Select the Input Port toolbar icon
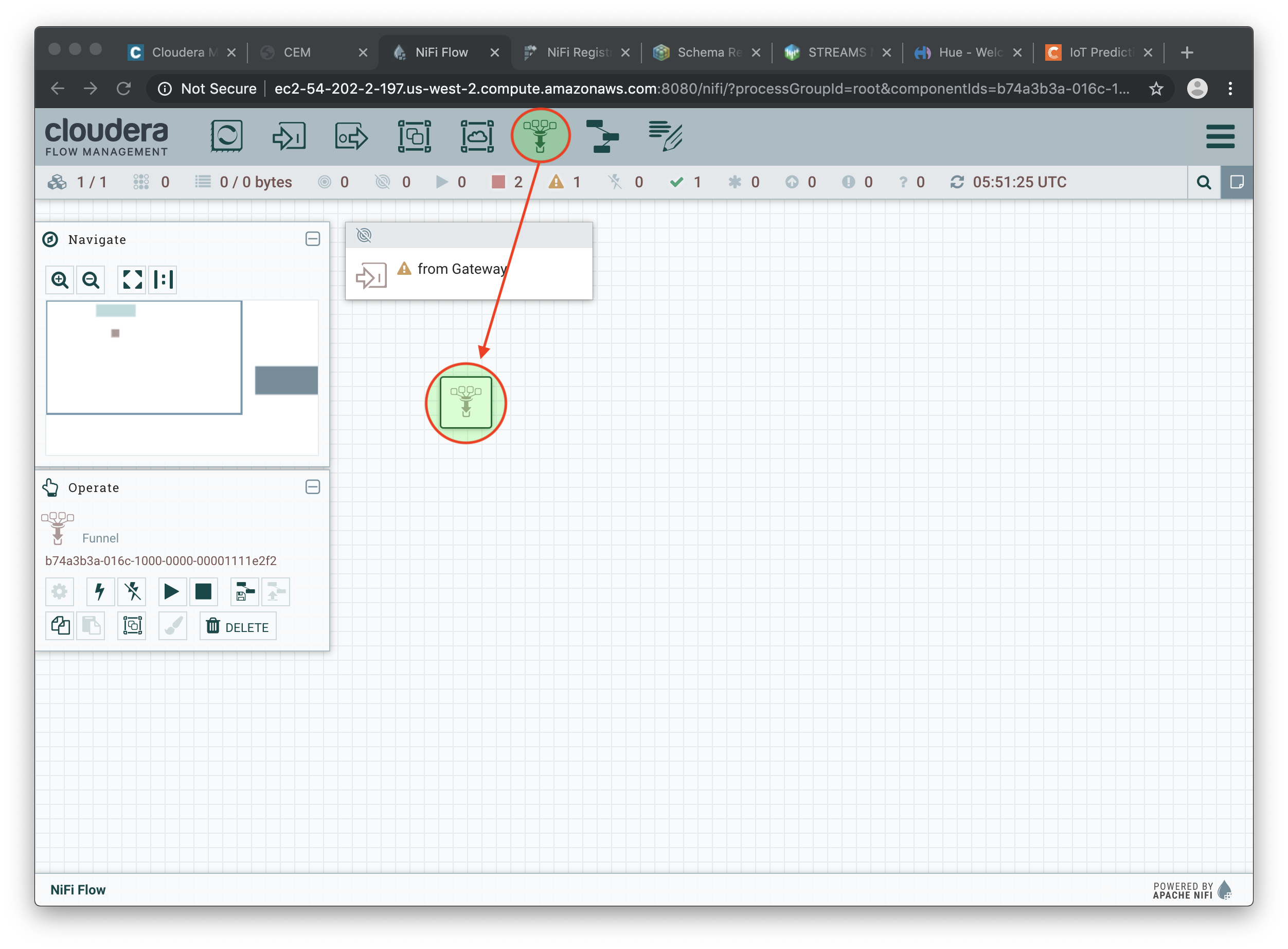1288x949 pixels. coord(289,136)
